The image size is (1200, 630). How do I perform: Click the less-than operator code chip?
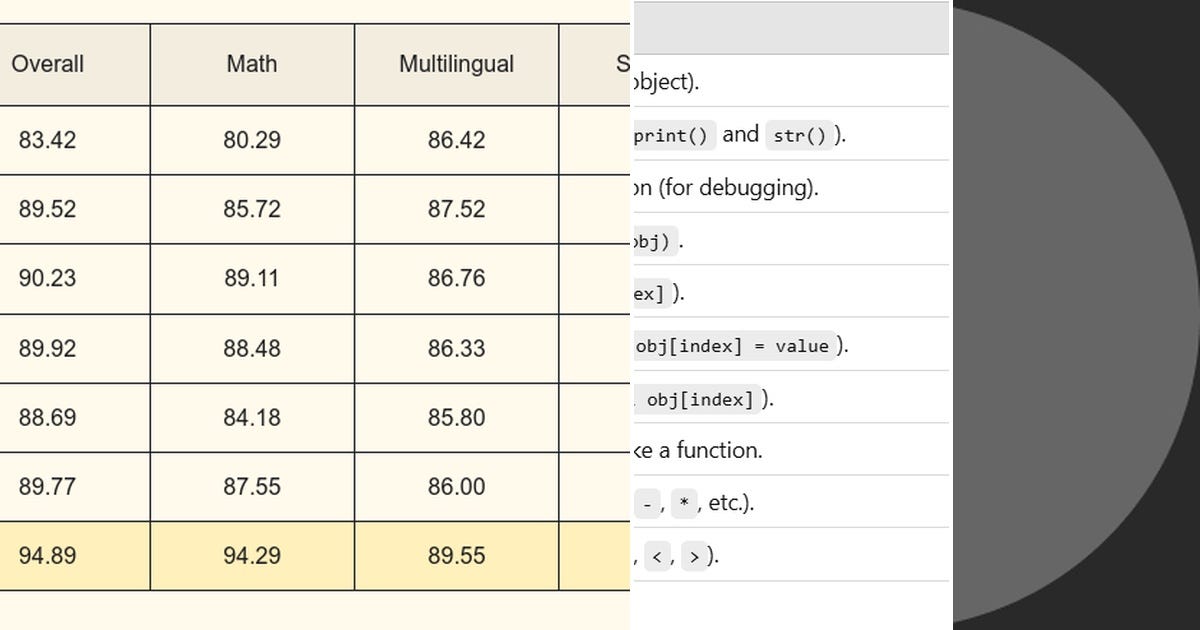click(657, 556)
